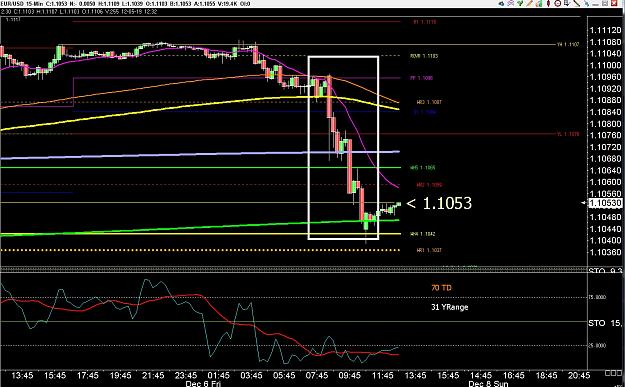Image resolution: width=625 pixels, height=387 pixels.
Task: Click the 1.11000 price axis label
Action: tap(605, 65)
